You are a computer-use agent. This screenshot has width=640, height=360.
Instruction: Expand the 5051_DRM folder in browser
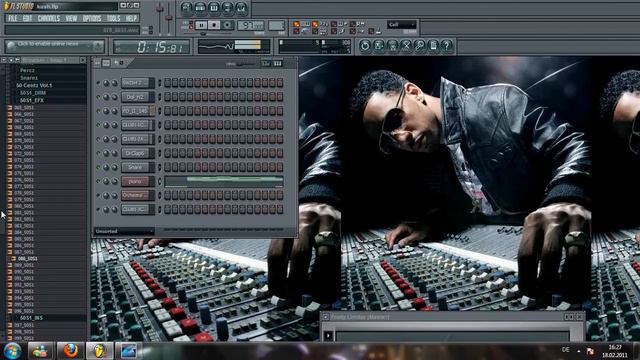click(33, 93)
